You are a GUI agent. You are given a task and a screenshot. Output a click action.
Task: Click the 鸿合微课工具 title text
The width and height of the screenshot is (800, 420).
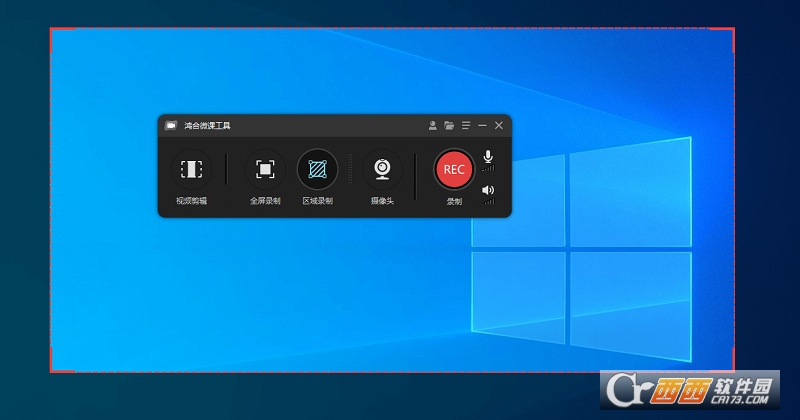pos(208,126)
